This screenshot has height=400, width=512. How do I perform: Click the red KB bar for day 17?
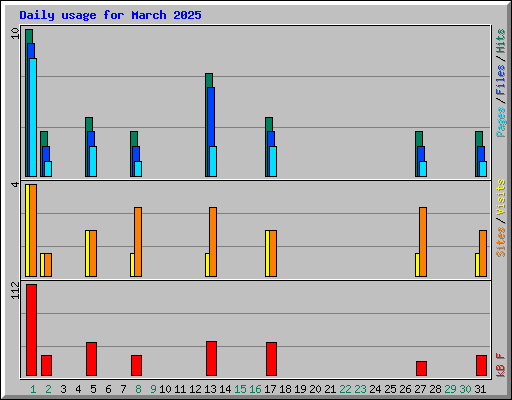pyautogui.click(x=271, y=359)
